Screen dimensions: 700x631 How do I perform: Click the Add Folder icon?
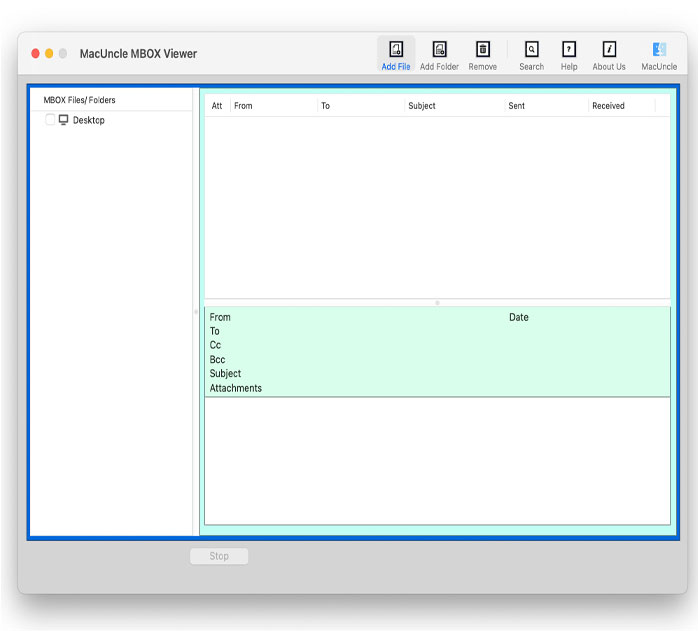(x=439, y=50)
